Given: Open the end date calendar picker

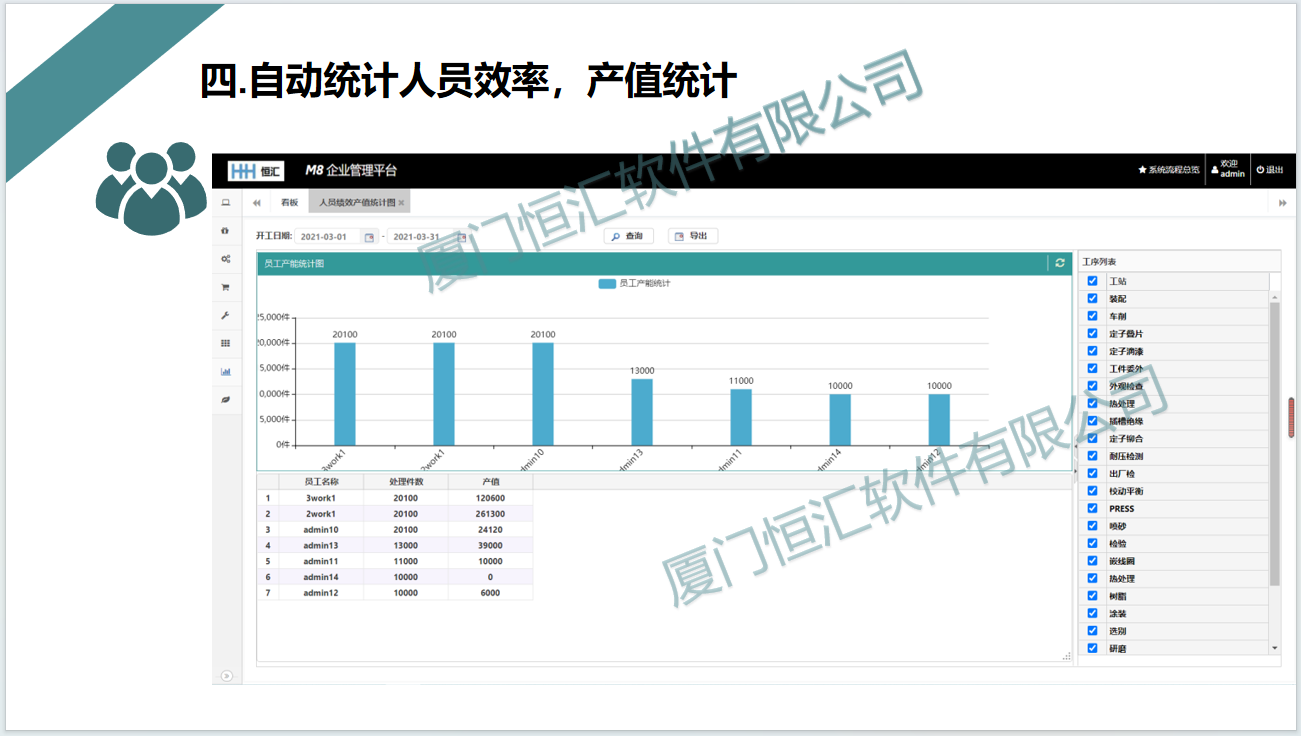Looking at the screenshot, I should 462,237.
